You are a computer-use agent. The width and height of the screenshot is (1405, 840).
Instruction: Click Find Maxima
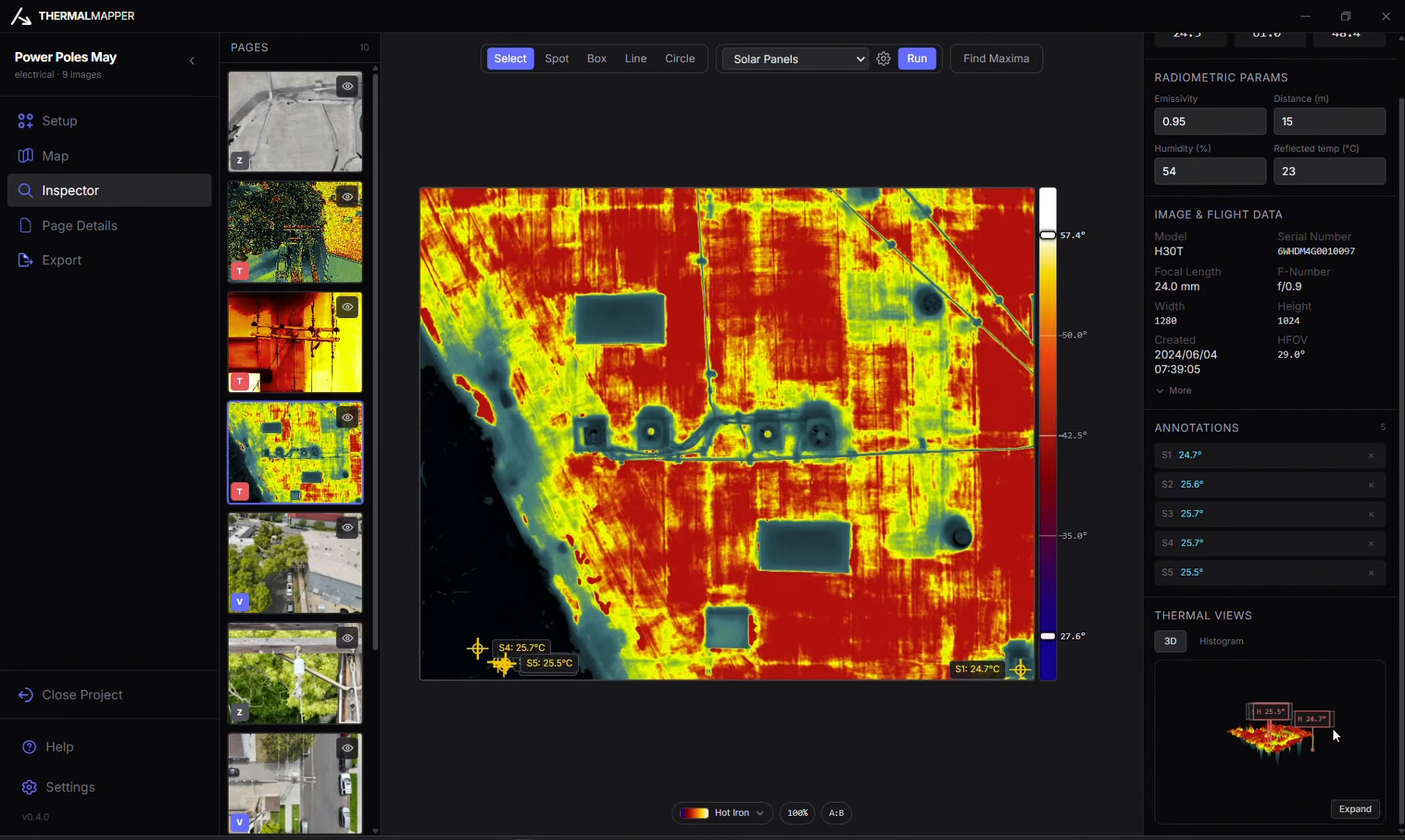point(997,58)
